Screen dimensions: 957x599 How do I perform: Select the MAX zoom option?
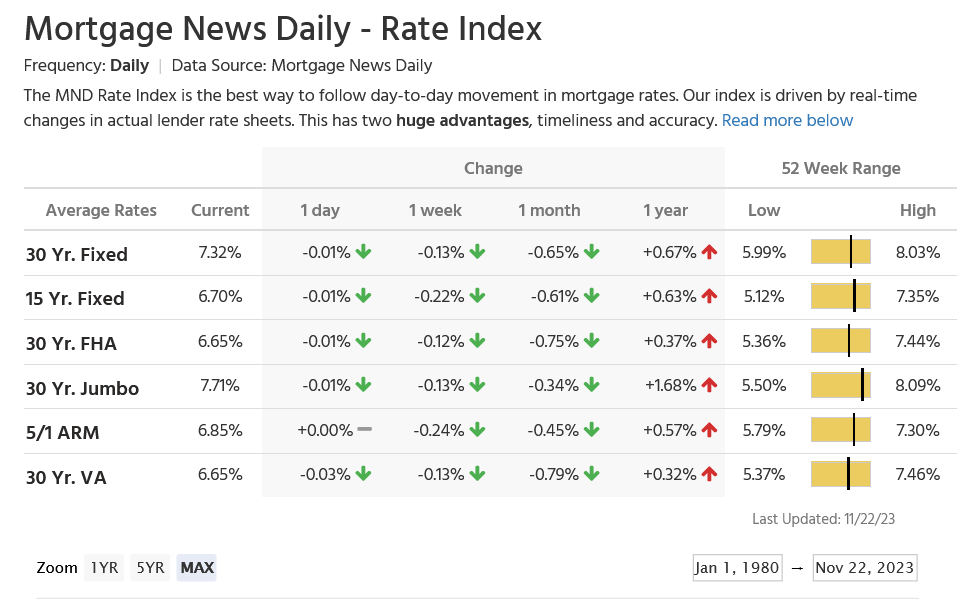coord(197,568)
